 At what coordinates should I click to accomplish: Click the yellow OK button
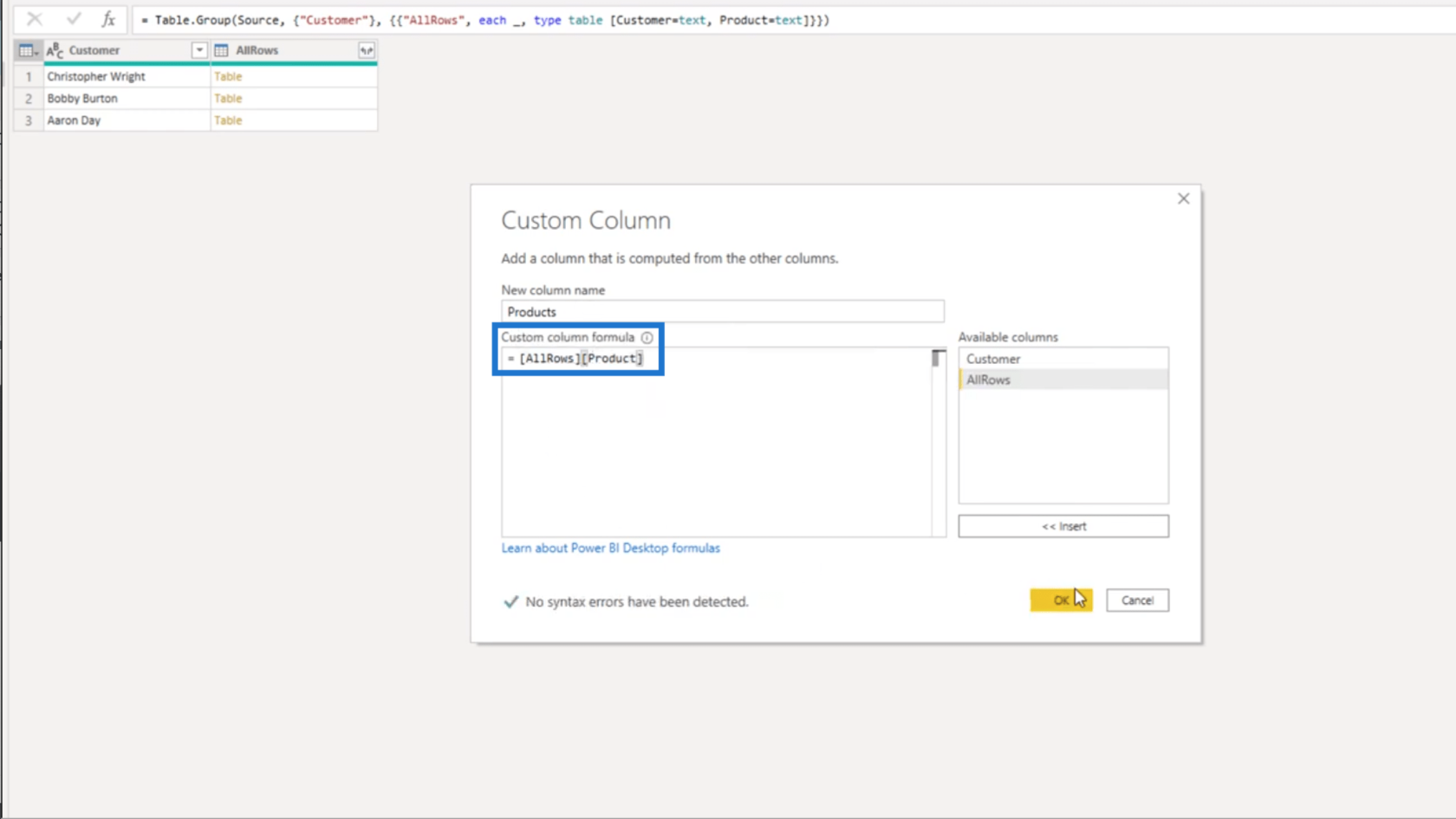pyautogui.click(x=1061, y=600)
